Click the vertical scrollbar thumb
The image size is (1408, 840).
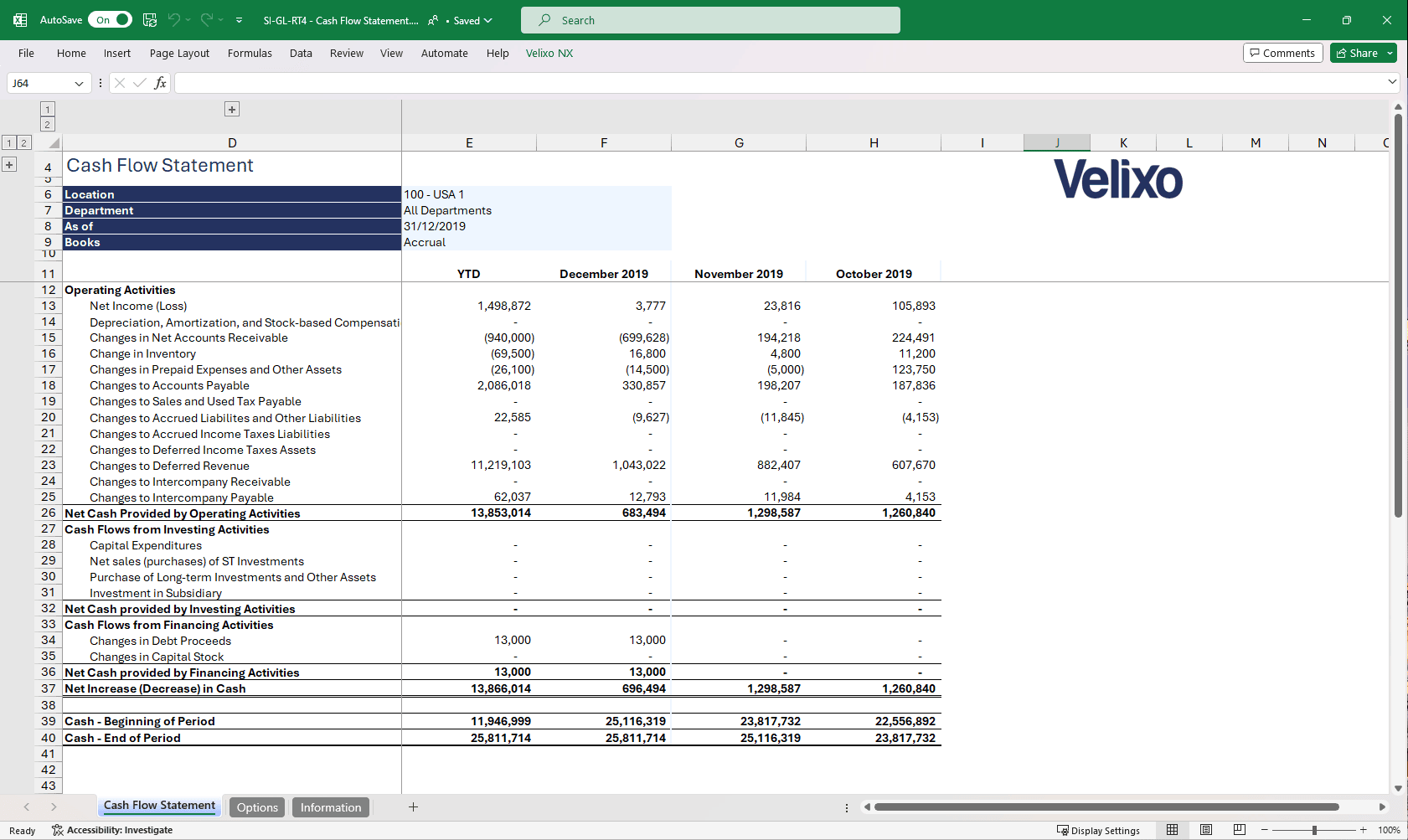(1398, 314)
